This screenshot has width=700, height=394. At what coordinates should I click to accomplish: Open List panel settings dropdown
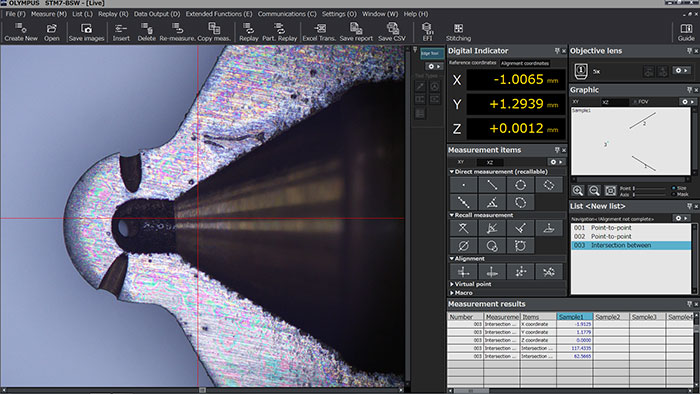coord(681,218)
